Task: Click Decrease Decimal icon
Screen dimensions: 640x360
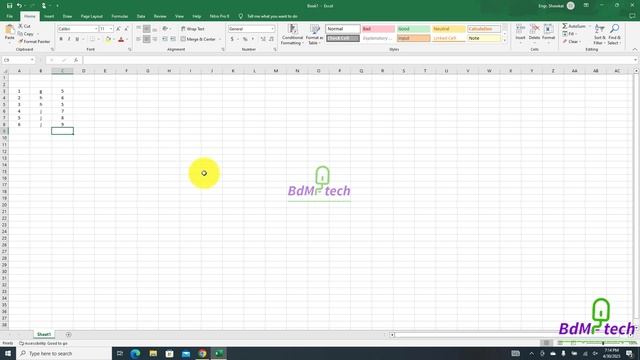Action: point(271,39)
